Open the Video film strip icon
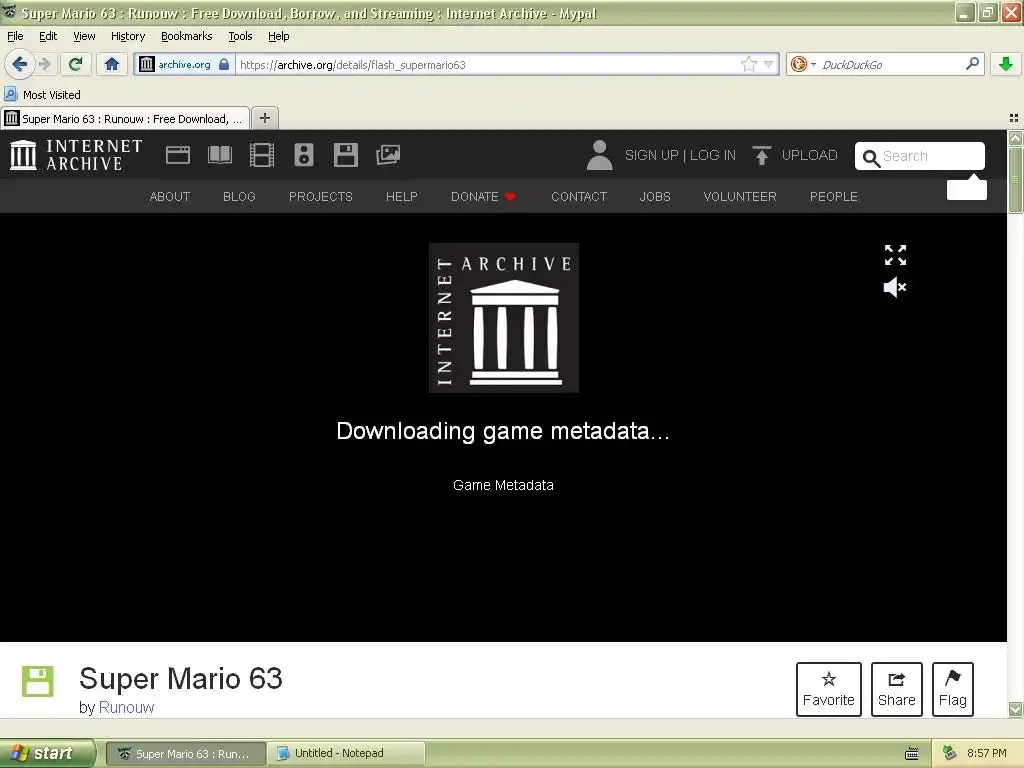 coord(262,155)
